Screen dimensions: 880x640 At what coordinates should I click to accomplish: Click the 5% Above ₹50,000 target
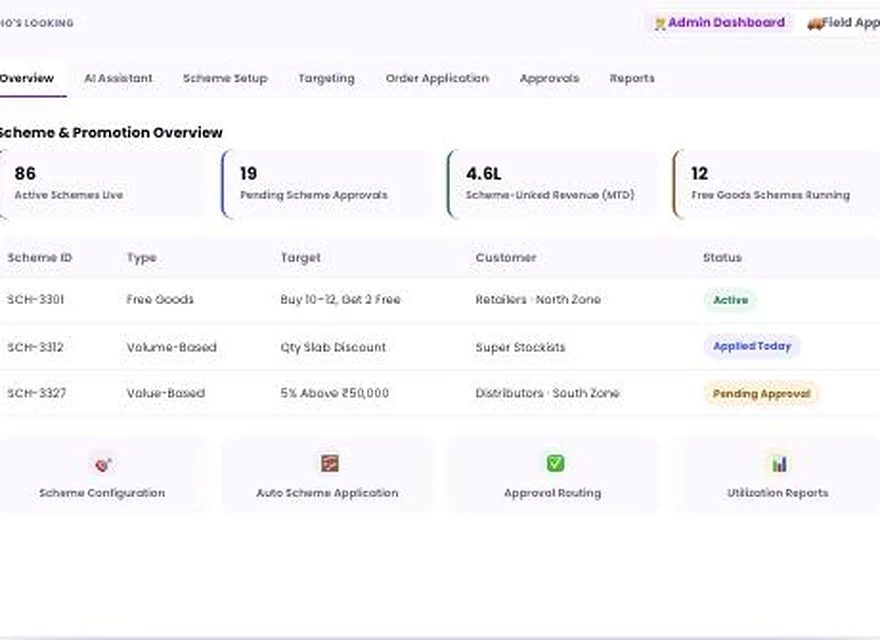pos(334,393)
